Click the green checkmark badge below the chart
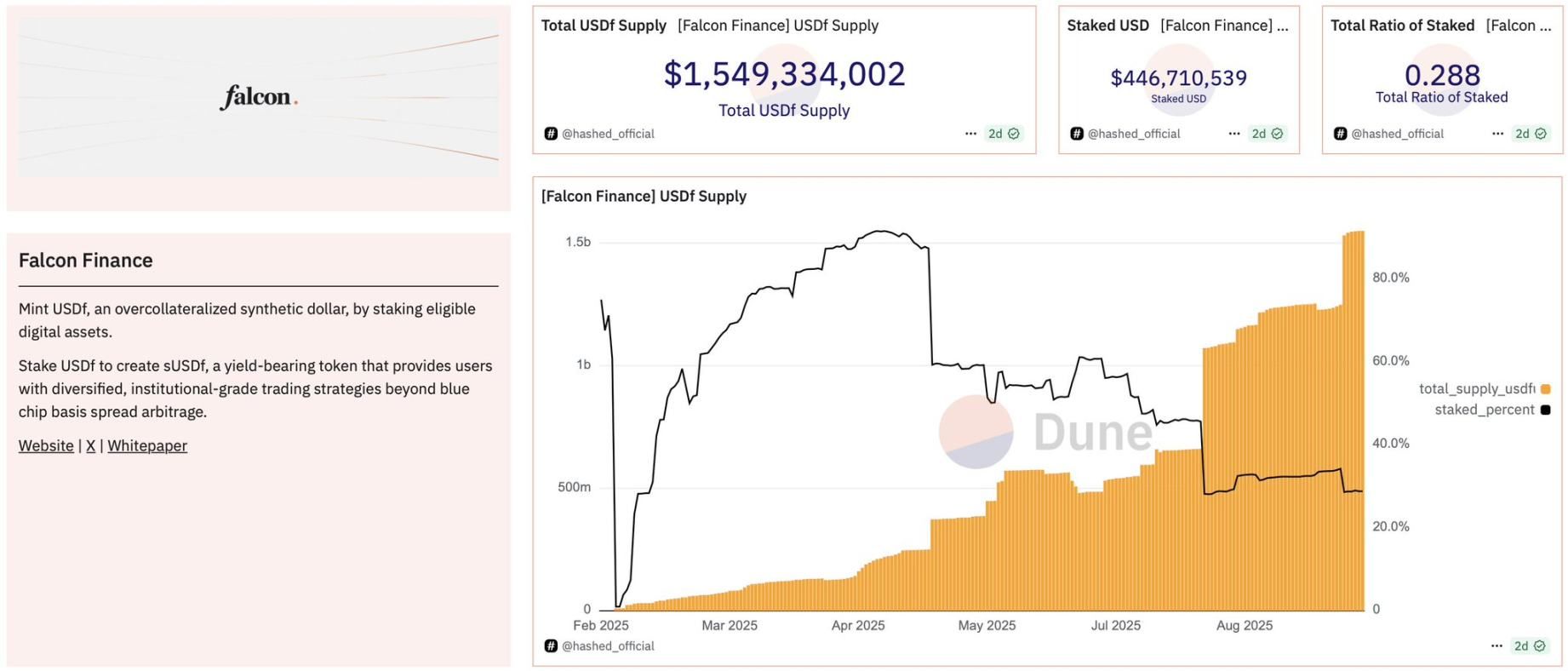 pos(1540,646)
